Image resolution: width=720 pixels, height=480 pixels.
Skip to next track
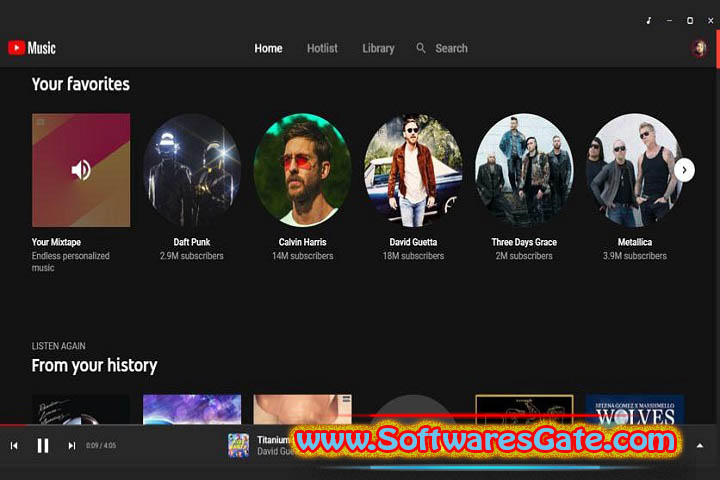[x=72, y=446]
